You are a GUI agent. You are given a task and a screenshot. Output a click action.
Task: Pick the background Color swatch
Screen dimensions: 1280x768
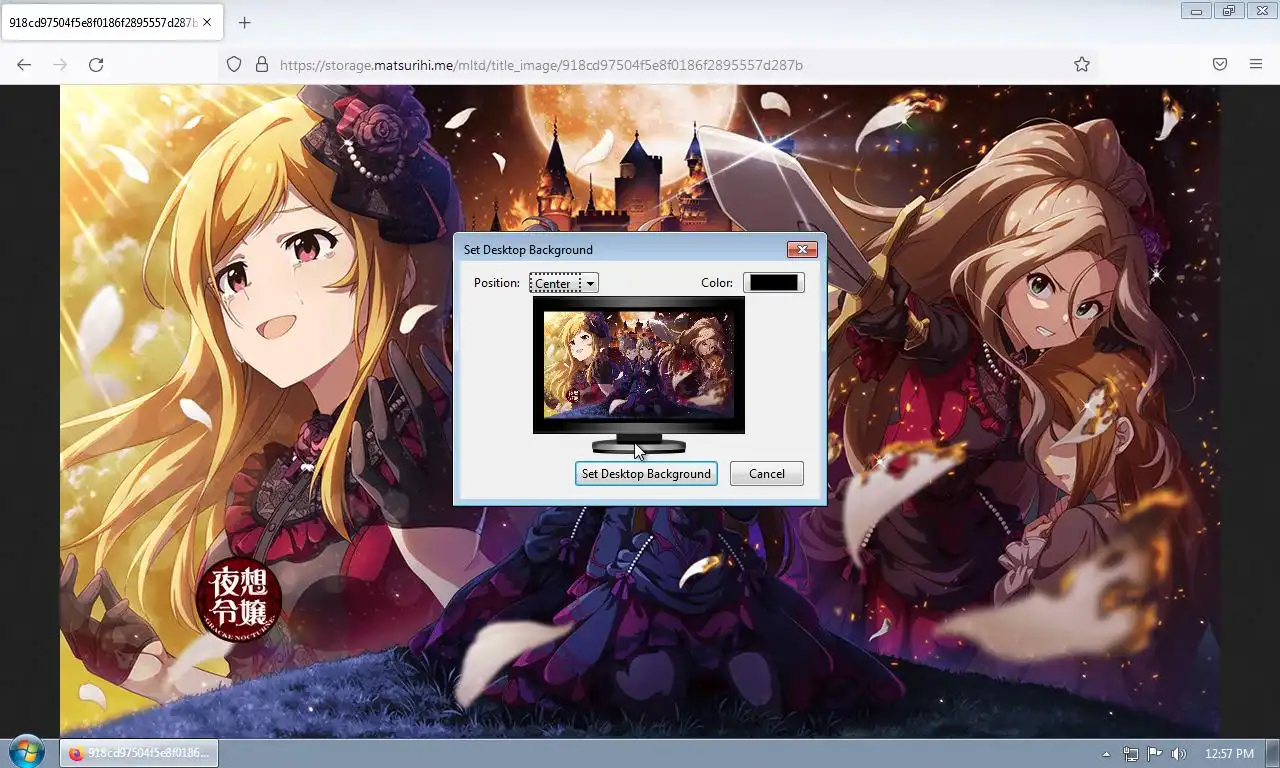click(774, 283)
